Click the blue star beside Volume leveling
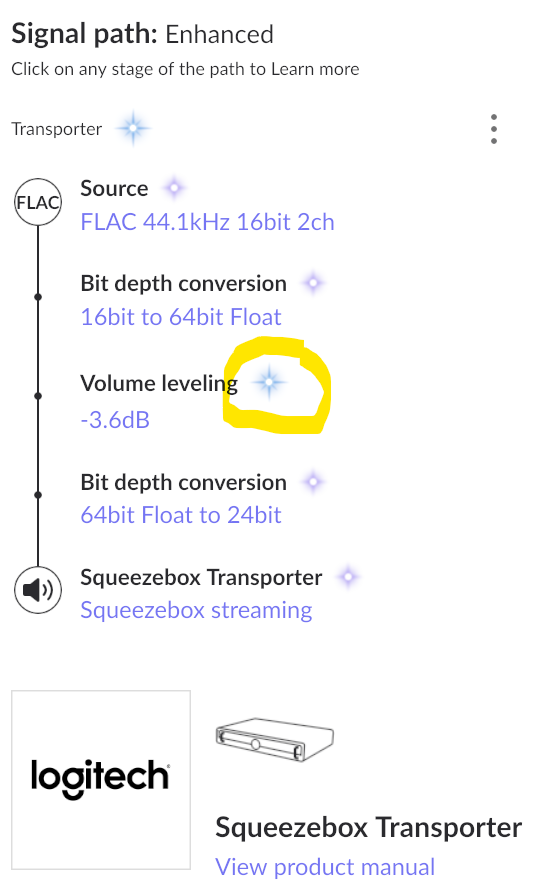547x892 pixels. coord(270,382)
